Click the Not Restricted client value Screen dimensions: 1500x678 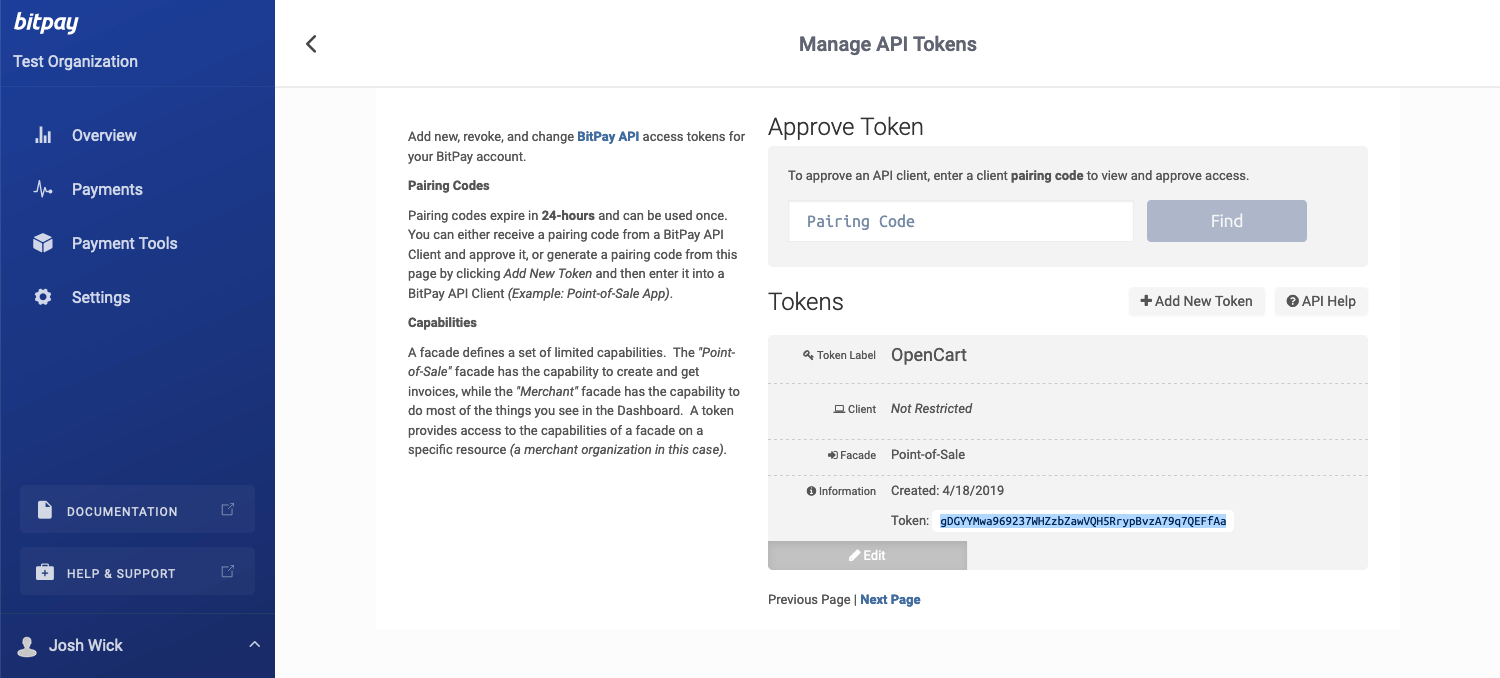tap(931, 408)
